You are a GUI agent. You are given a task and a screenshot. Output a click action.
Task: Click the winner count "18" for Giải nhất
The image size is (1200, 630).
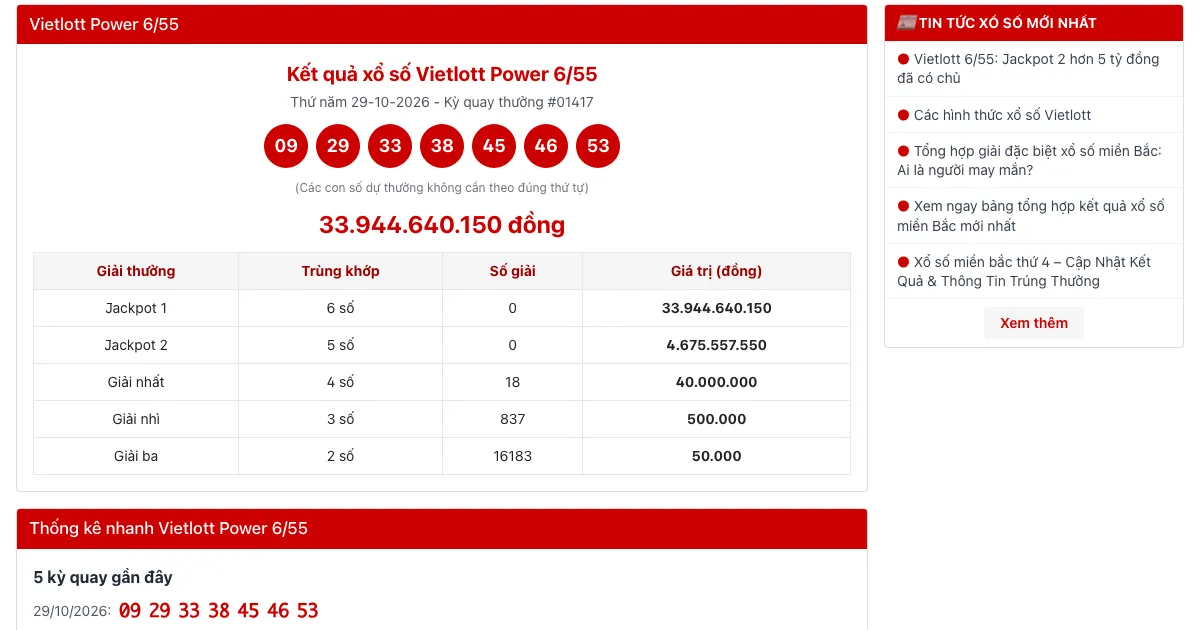click(512, 382)
